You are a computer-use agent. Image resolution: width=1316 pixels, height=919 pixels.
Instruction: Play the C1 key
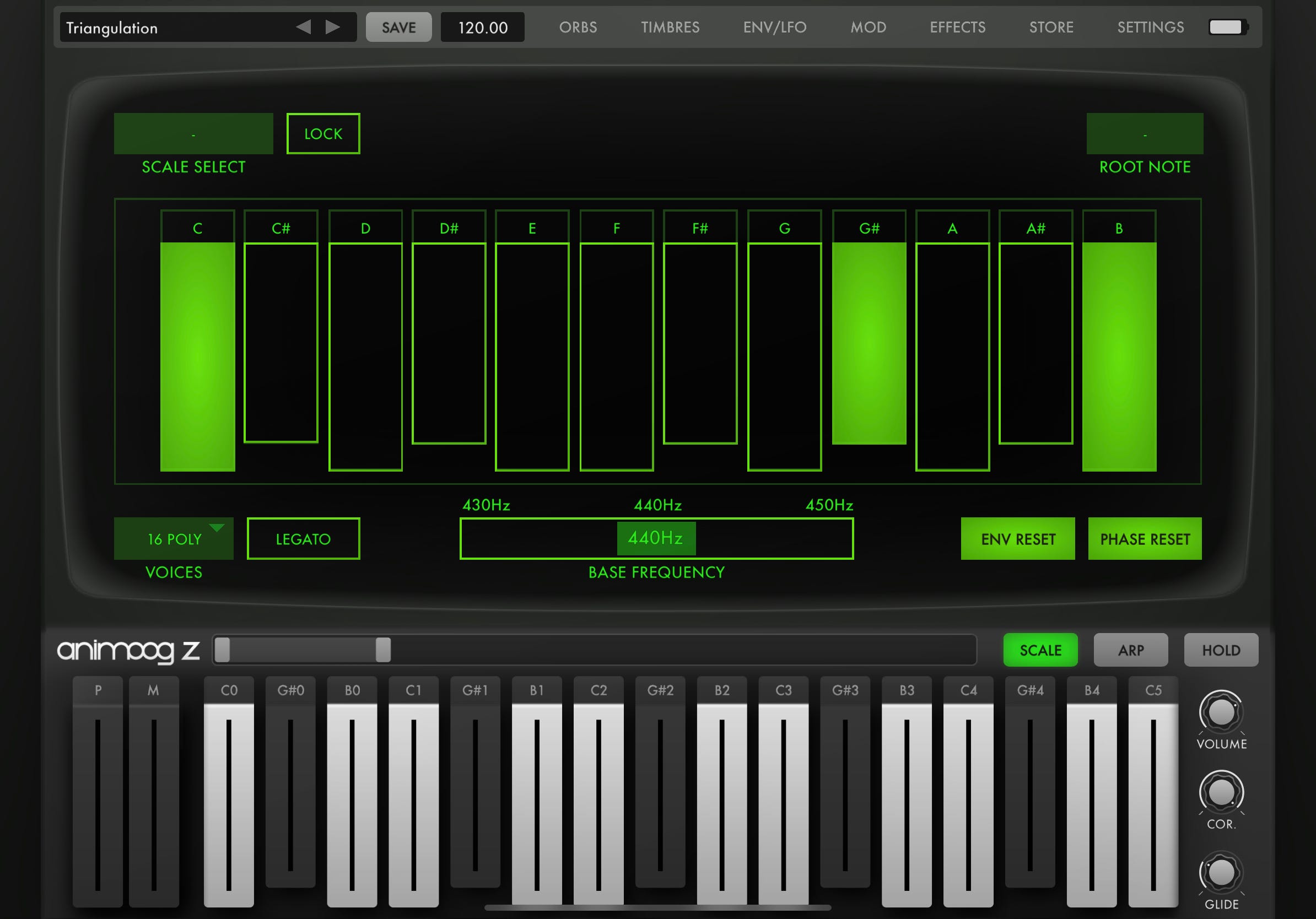click(414, 792)
